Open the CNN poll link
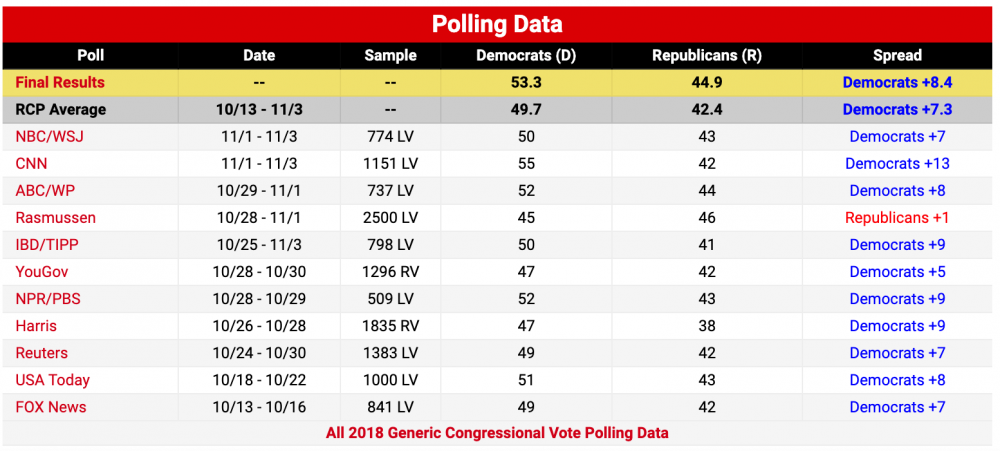 click(x=31, y=163)
